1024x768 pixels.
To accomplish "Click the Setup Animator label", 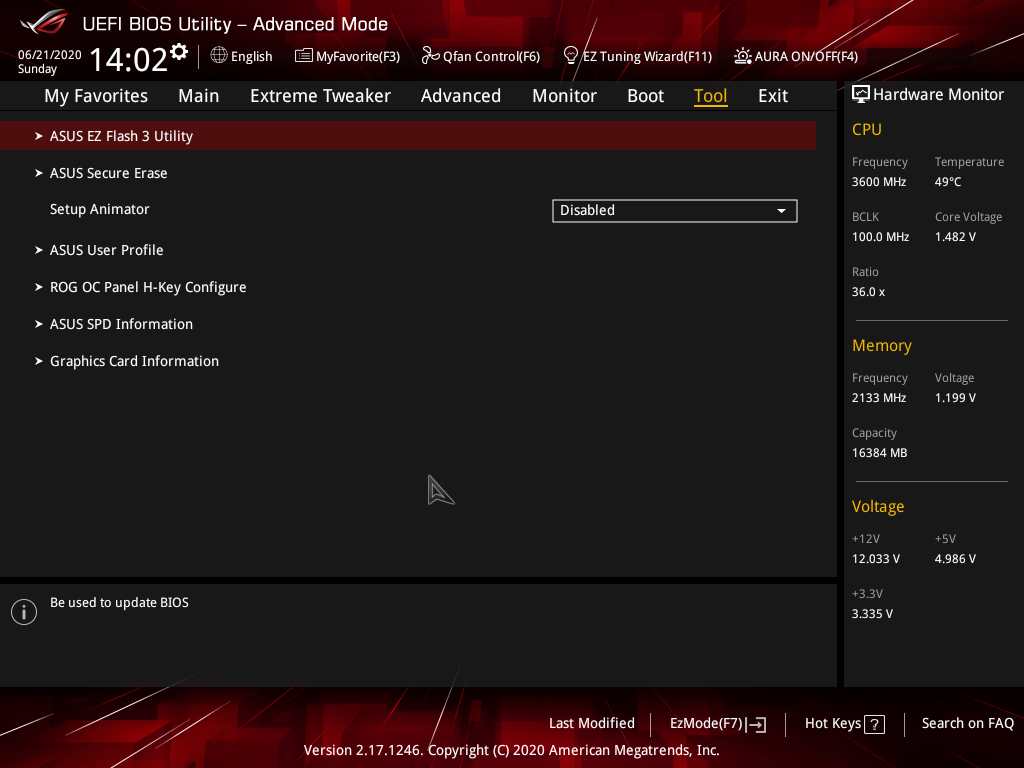I will click(x=99, y=210).
